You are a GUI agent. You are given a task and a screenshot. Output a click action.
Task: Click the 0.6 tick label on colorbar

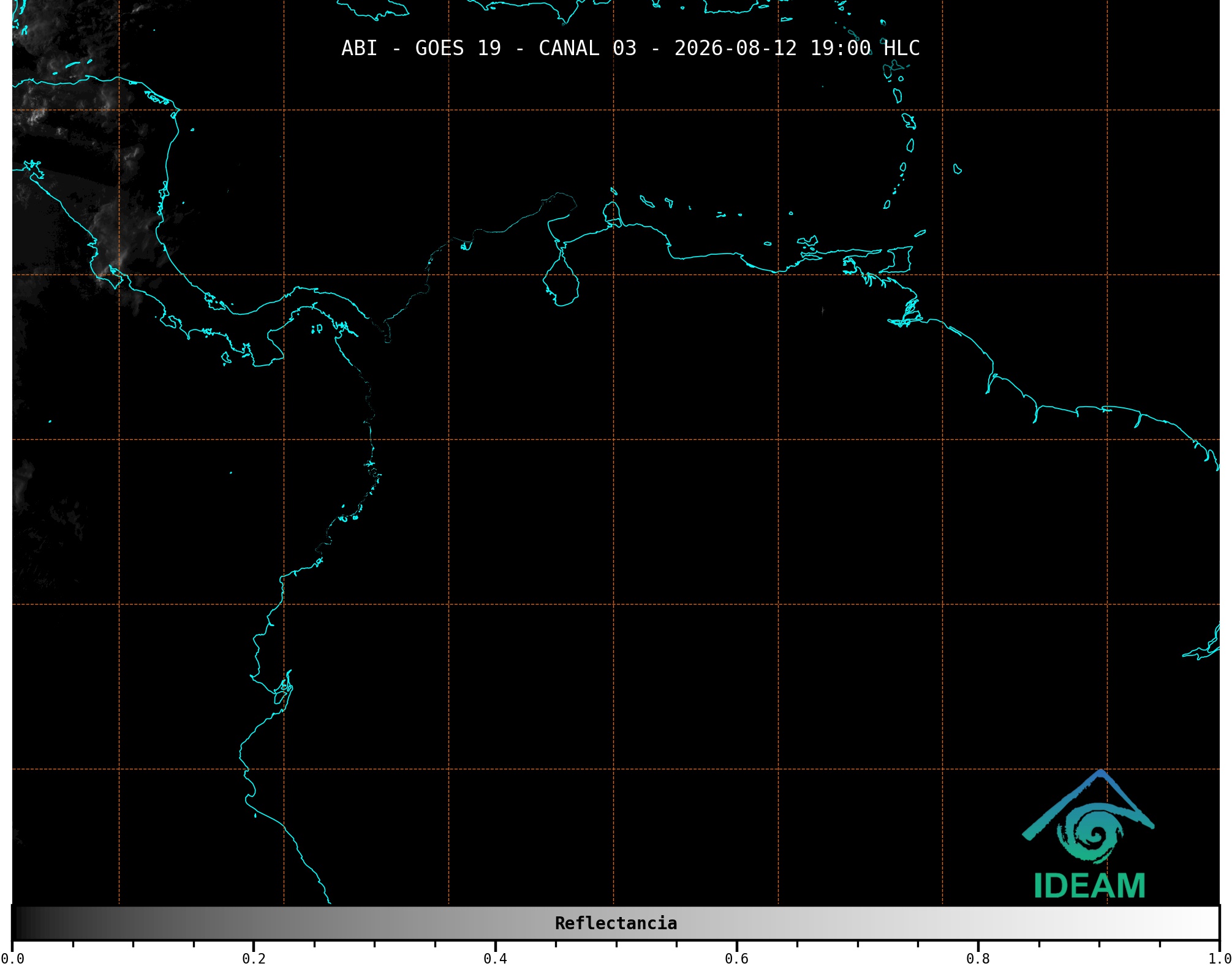pyautogui.click(x=736, y=959)
